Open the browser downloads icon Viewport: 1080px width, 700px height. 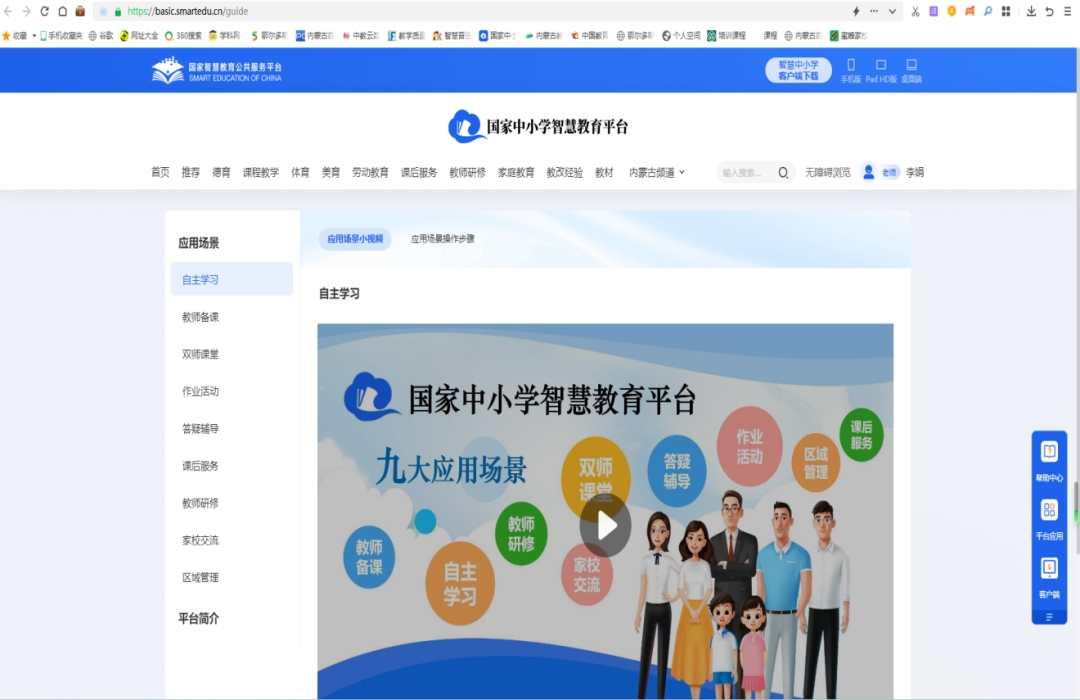1031,11
